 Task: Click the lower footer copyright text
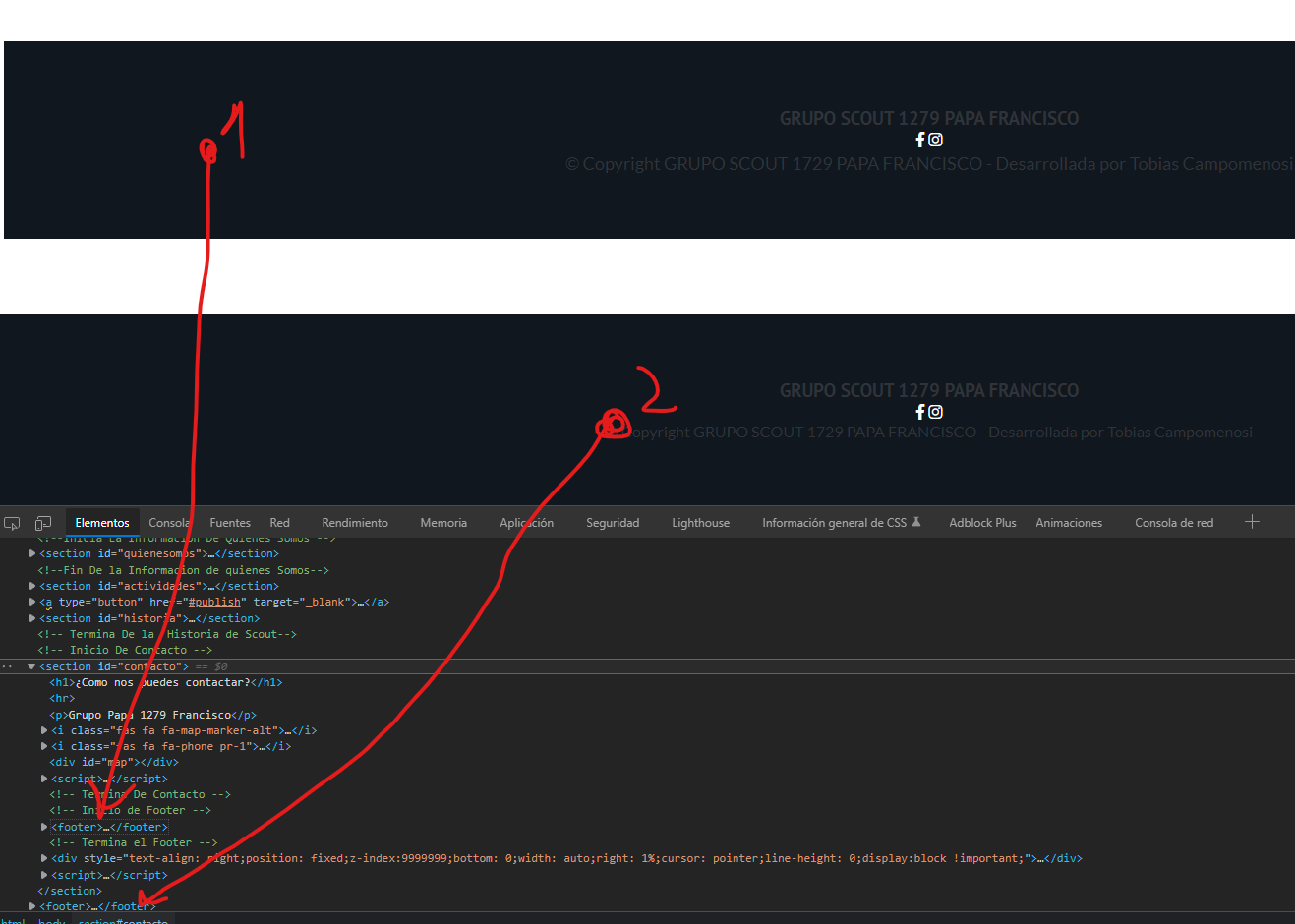(x=939, y=433)
